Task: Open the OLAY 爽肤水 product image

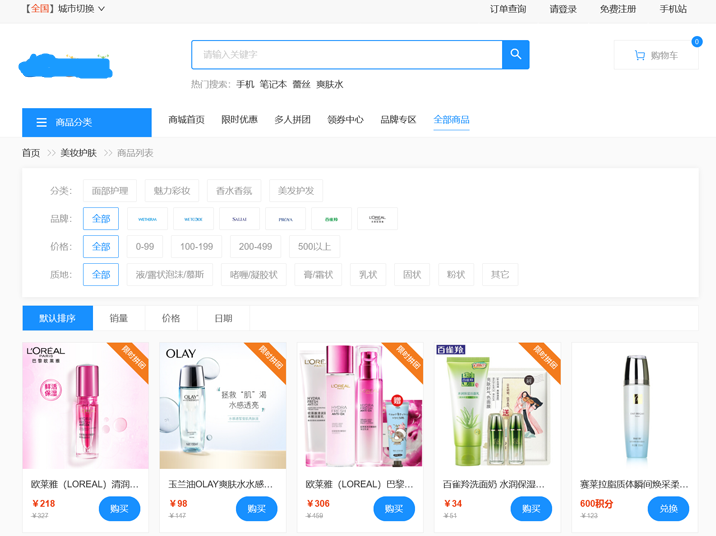Action: 223,405
